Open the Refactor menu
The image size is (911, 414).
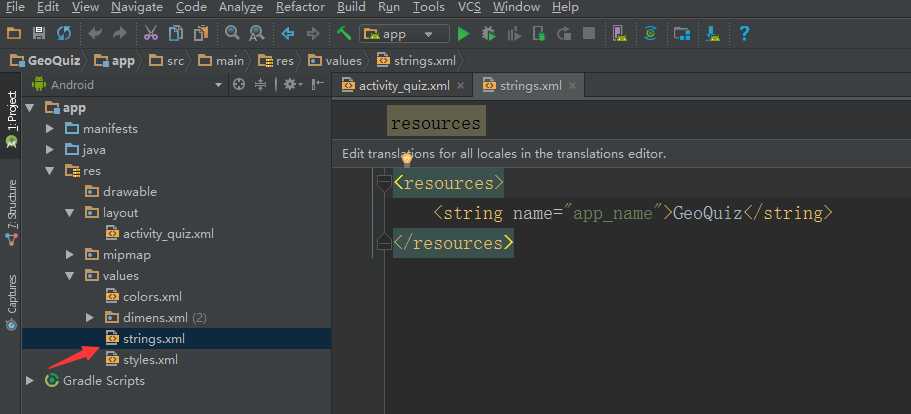[x=300, y=8]
